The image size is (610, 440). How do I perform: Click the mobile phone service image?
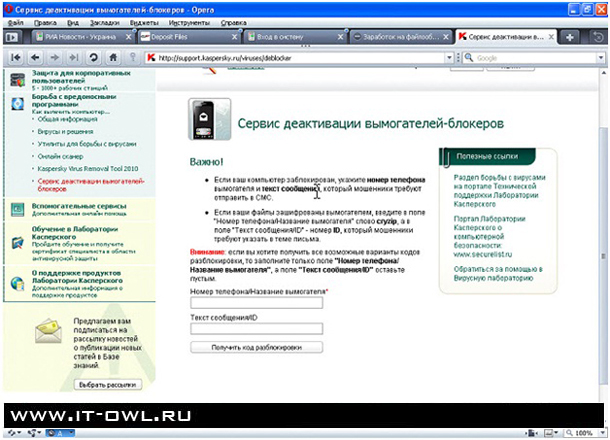[x=210, y=119]
